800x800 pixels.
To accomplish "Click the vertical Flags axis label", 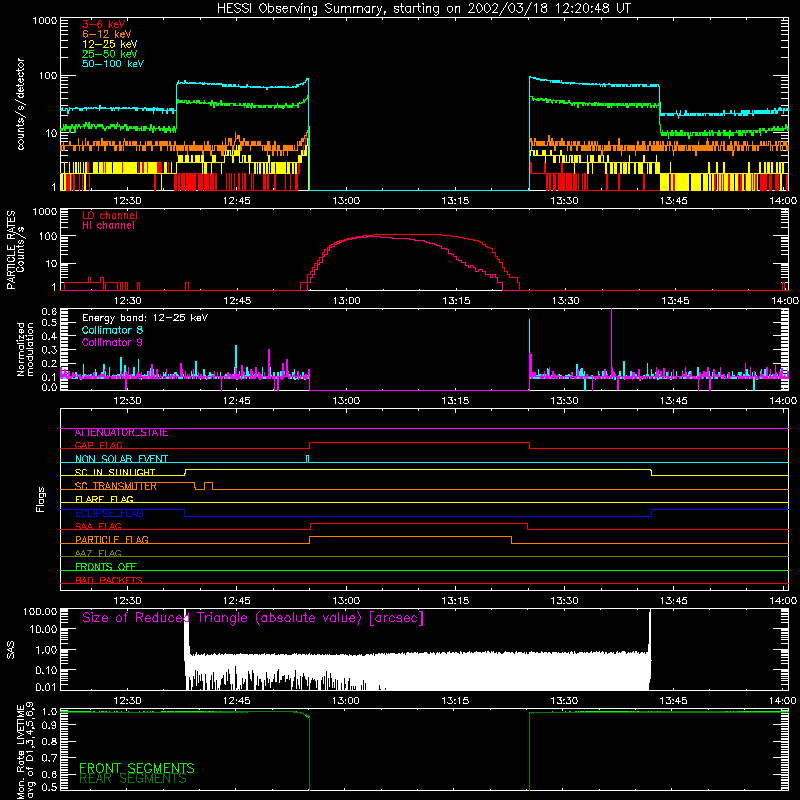I will coord(41,500).
